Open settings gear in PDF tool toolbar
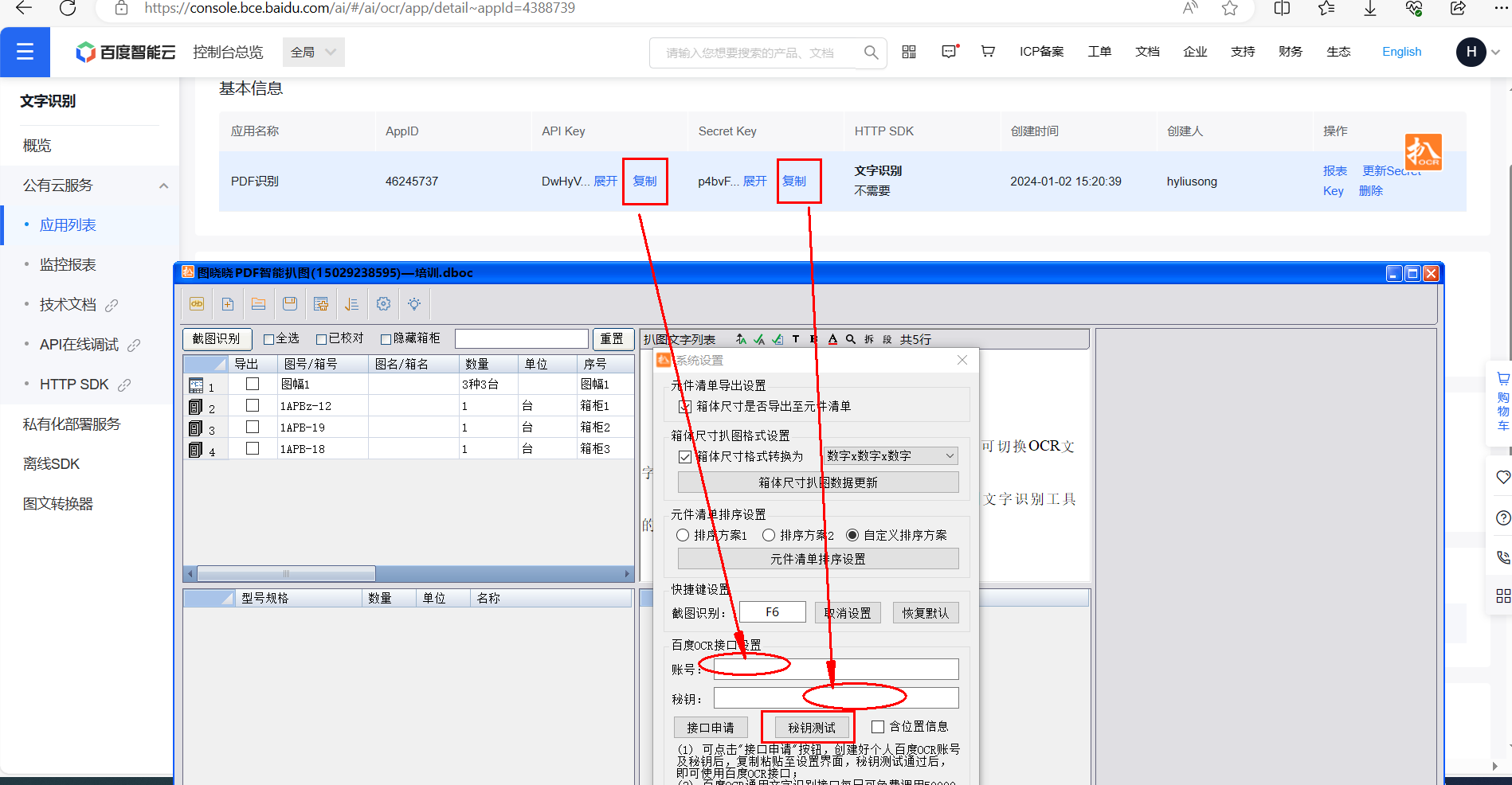This screenshot has height=785, width=1512. 383,304
